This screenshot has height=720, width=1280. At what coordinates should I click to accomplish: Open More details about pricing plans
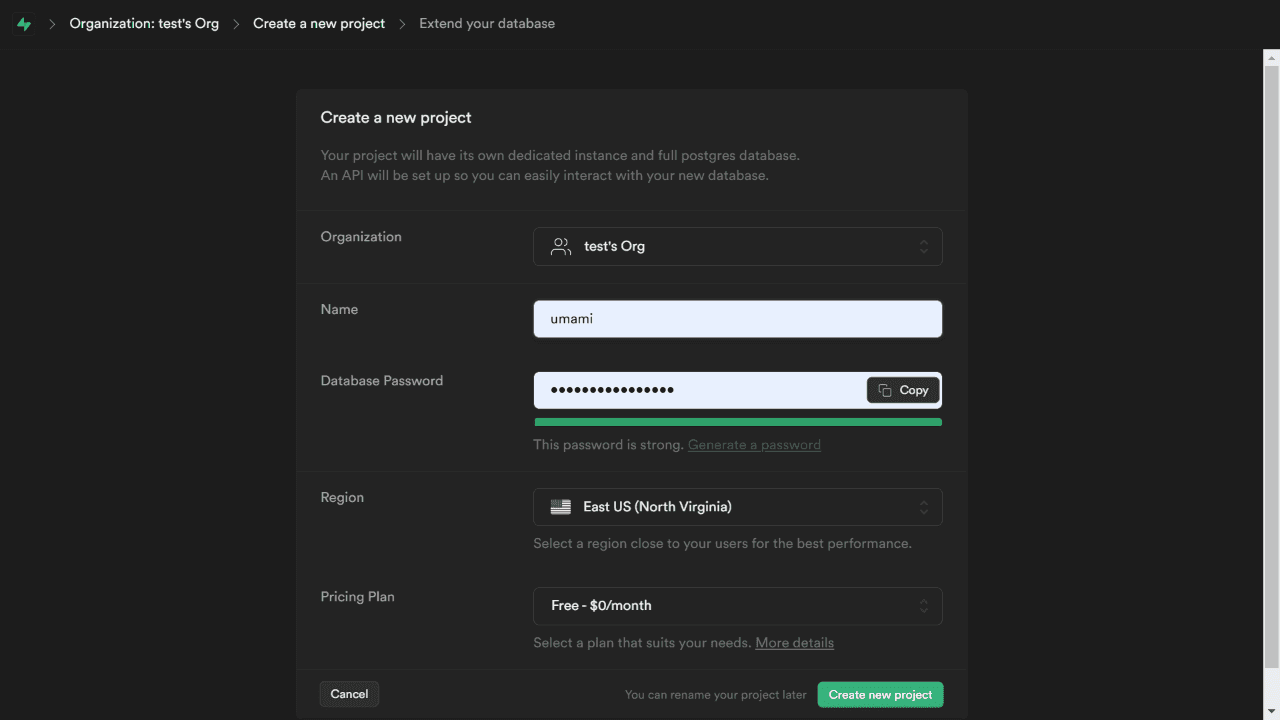point(794,642)
